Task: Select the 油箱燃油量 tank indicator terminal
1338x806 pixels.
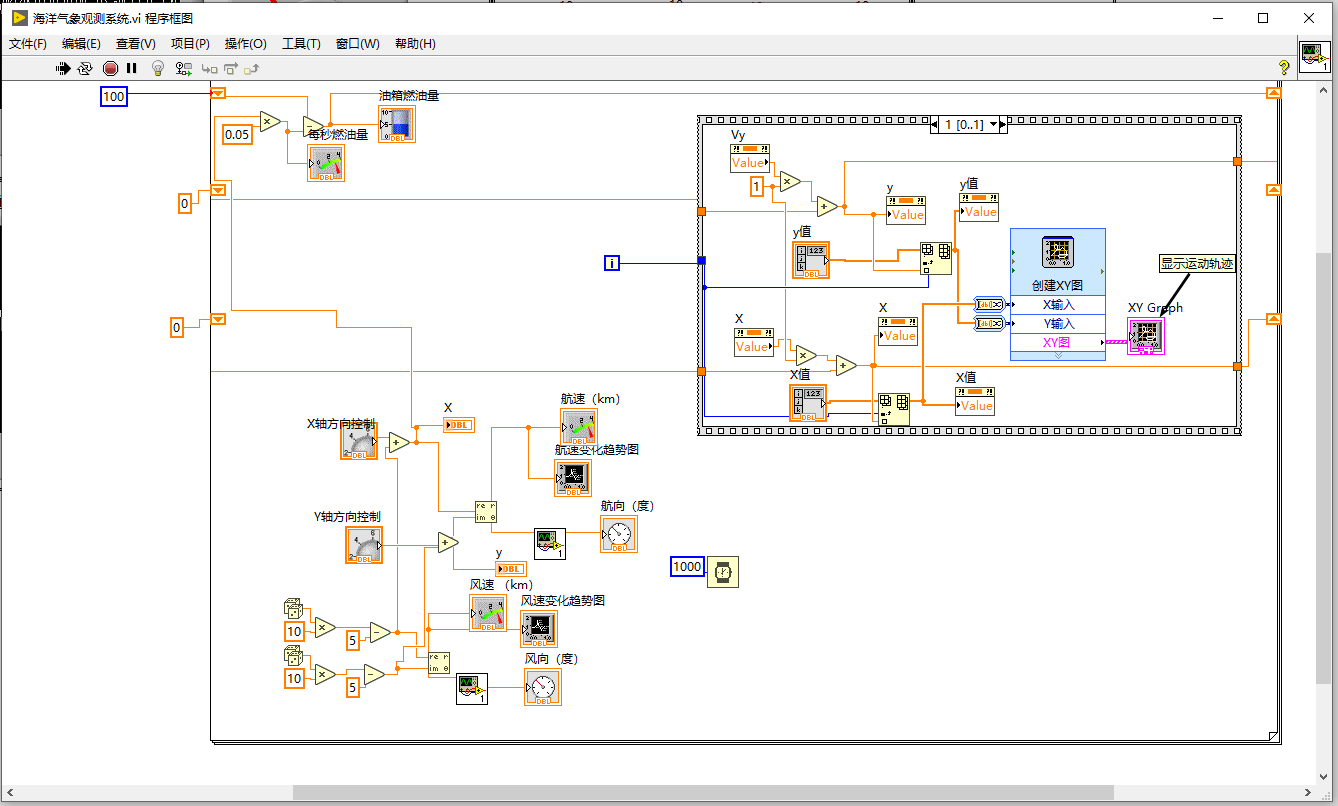Action: [x=397, y=124]
